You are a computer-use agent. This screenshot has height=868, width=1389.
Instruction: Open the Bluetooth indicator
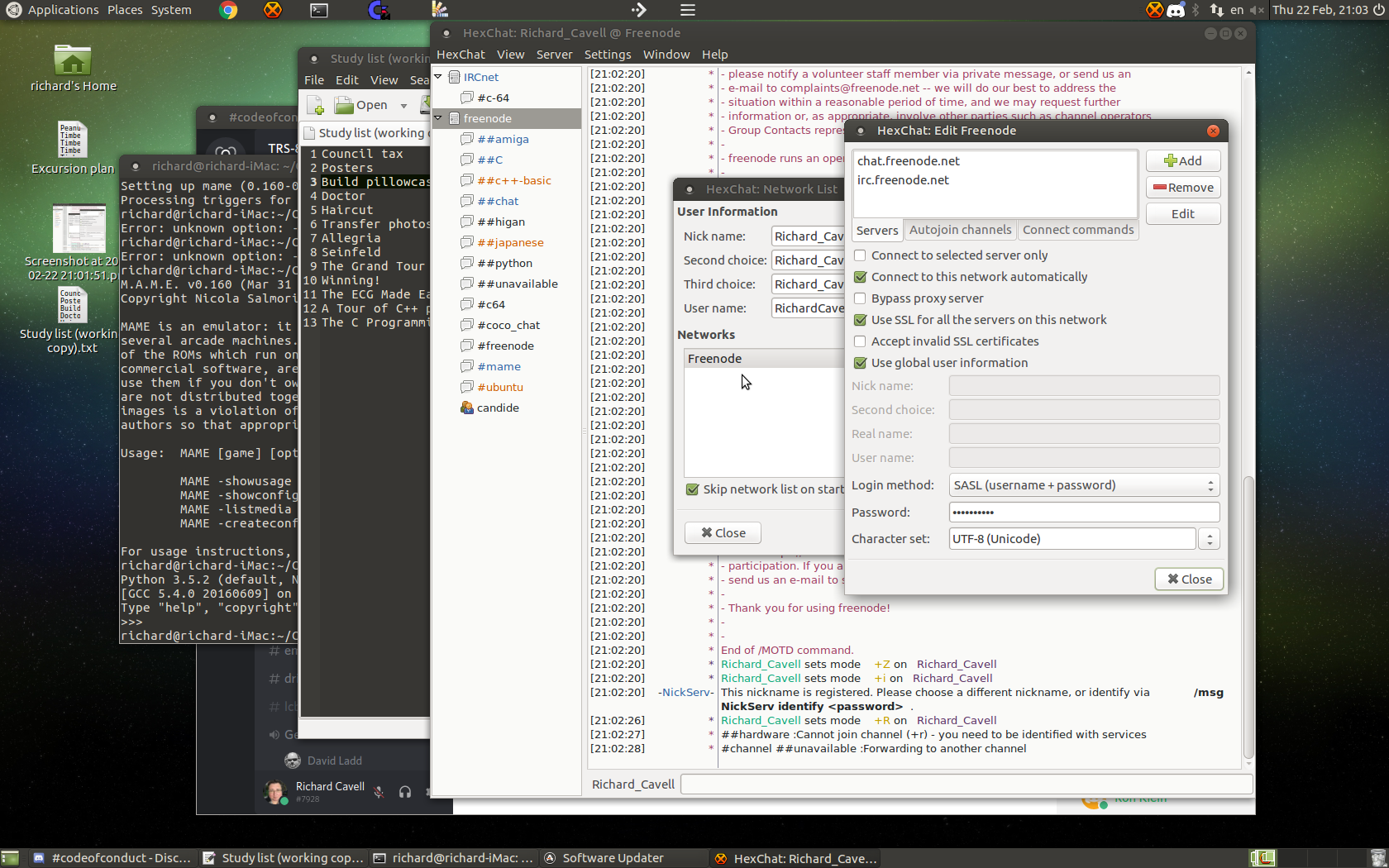[1196, 10]
